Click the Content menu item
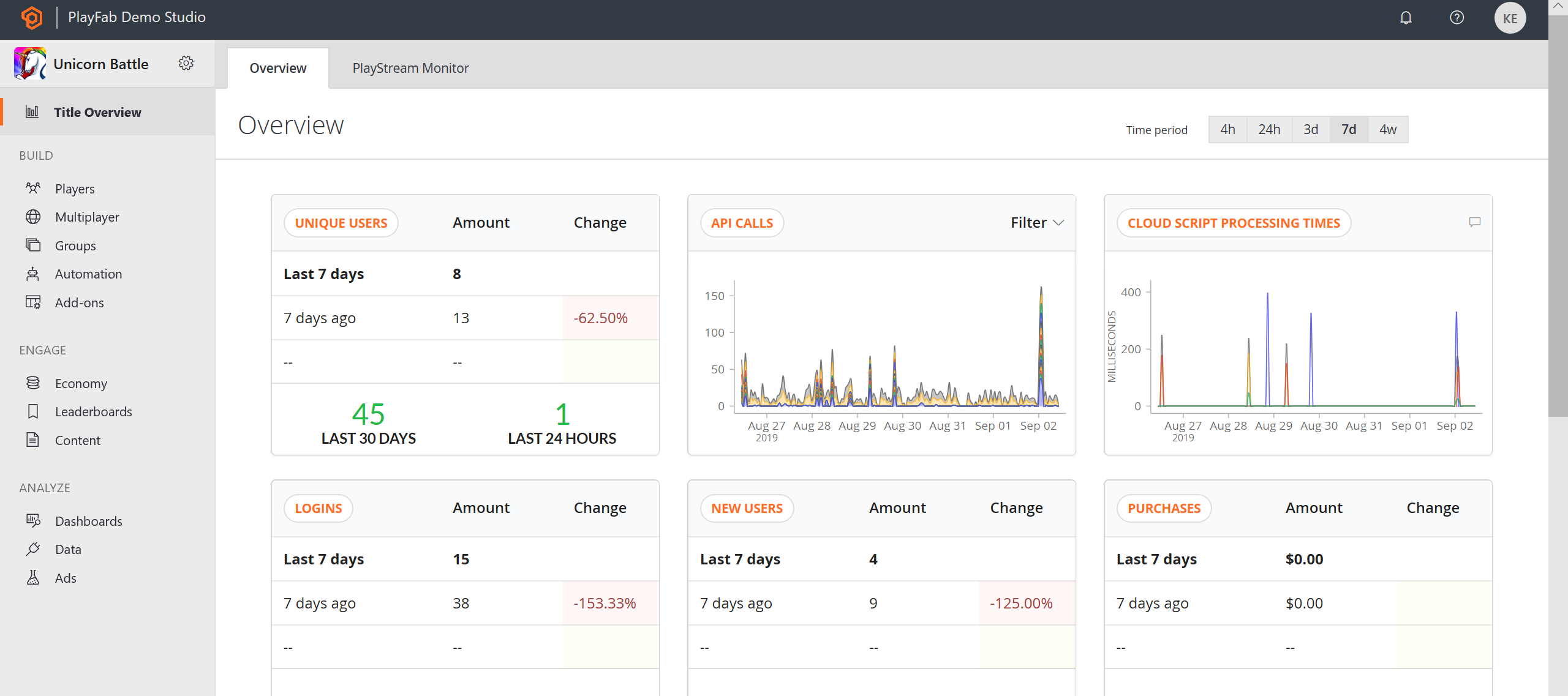Viewport: 1568px width, 696px height. [x=77, y=440]
